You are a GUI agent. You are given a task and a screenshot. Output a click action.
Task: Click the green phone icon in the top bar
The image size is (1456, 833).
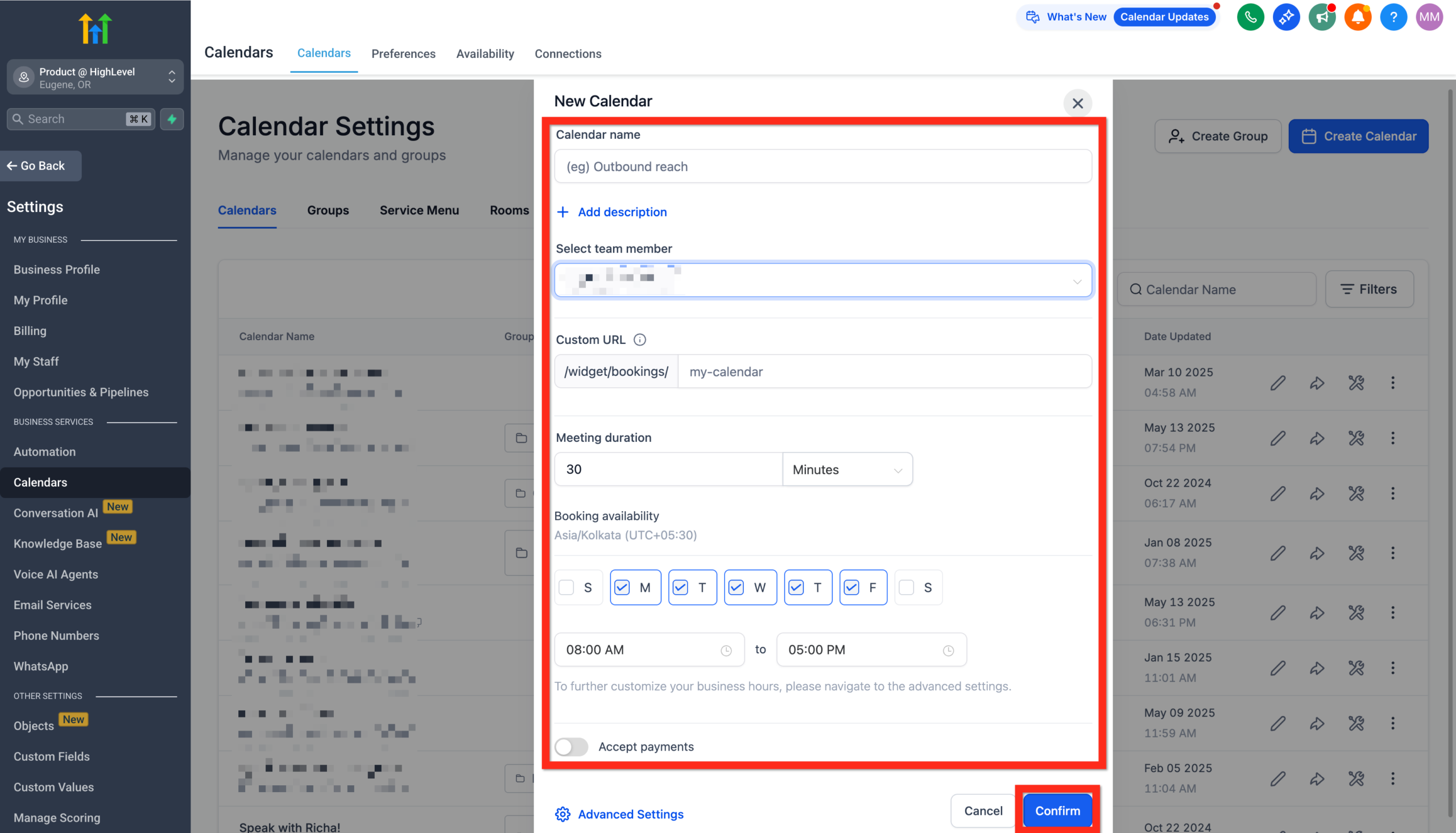pos(1250,16)
